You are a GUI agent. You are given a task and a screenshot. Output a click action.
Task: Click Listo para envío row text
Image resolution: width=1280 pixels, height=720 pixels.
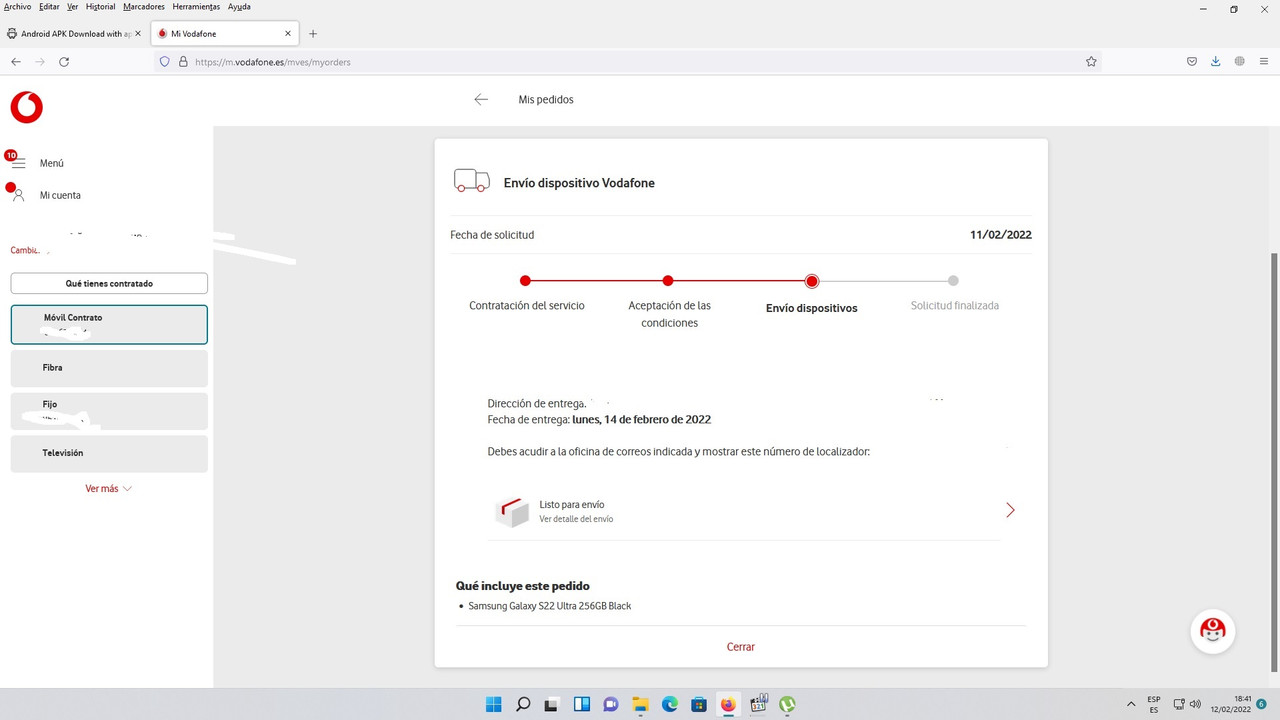pos(572,505)
